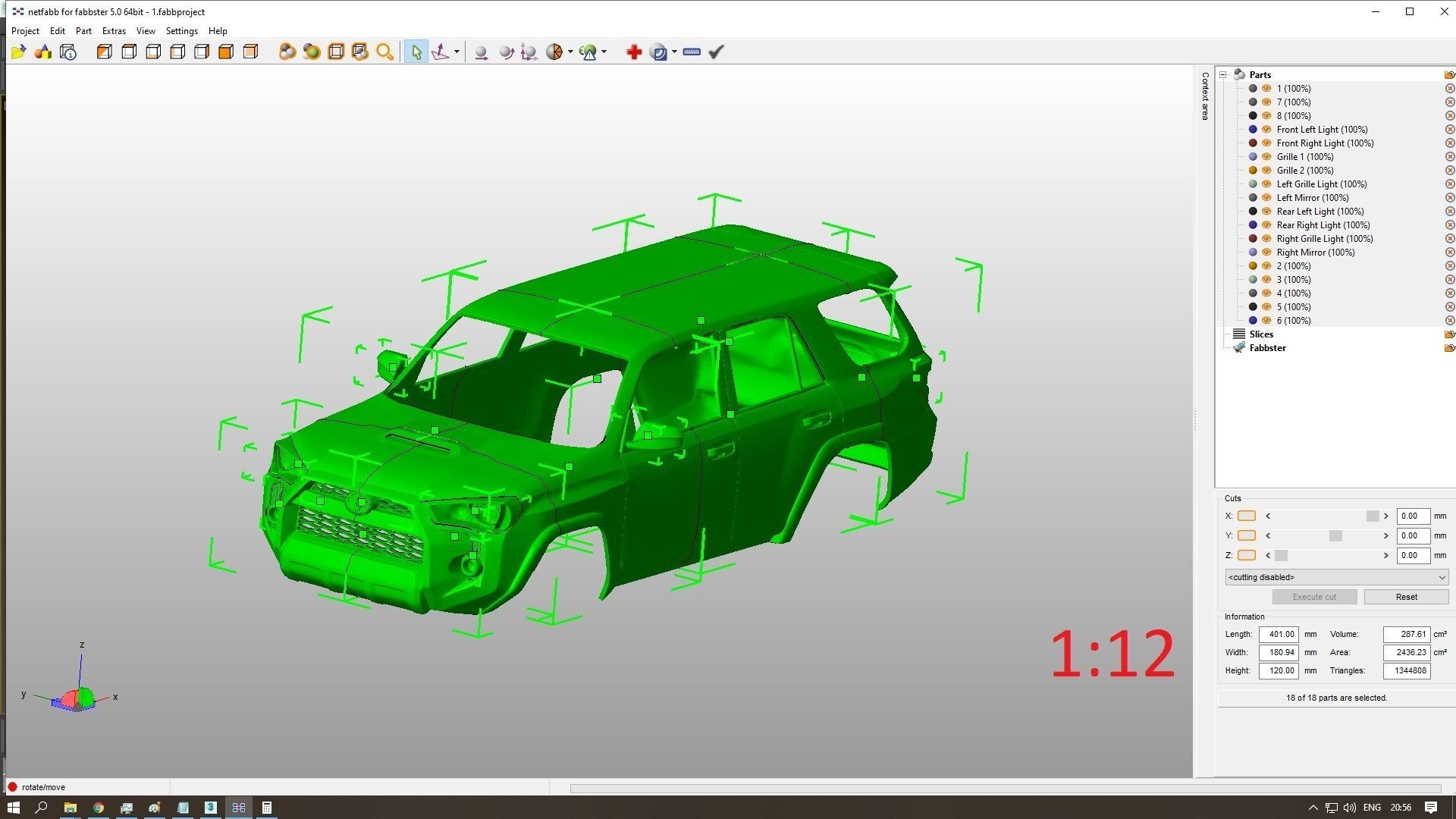This screenshot has width=1456, height=819.
Task: Zoom to all parts icon
Action: click(x=287, y=52)
